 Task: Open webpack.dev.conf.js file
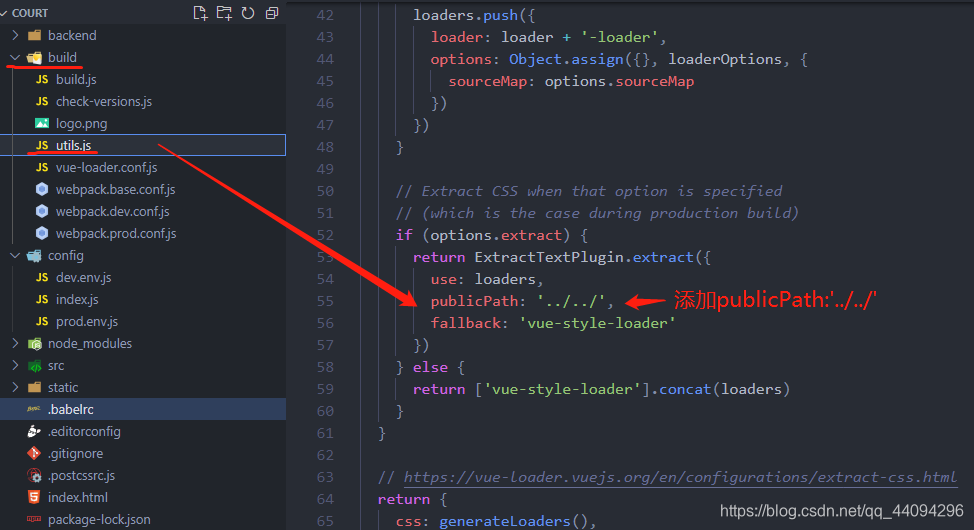pyautogui.click(x=112, y=211)
